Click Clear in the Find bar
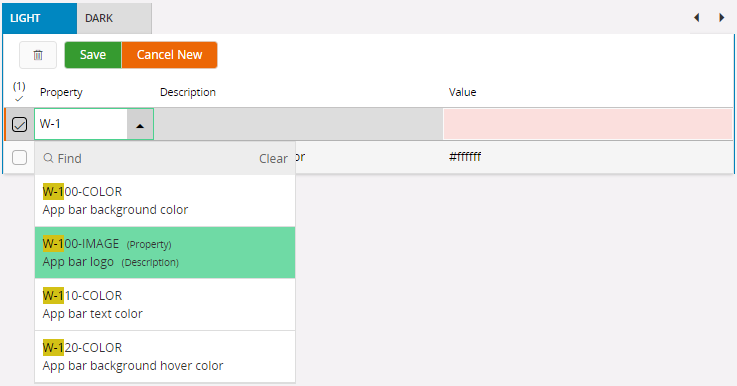 (273, 159)
